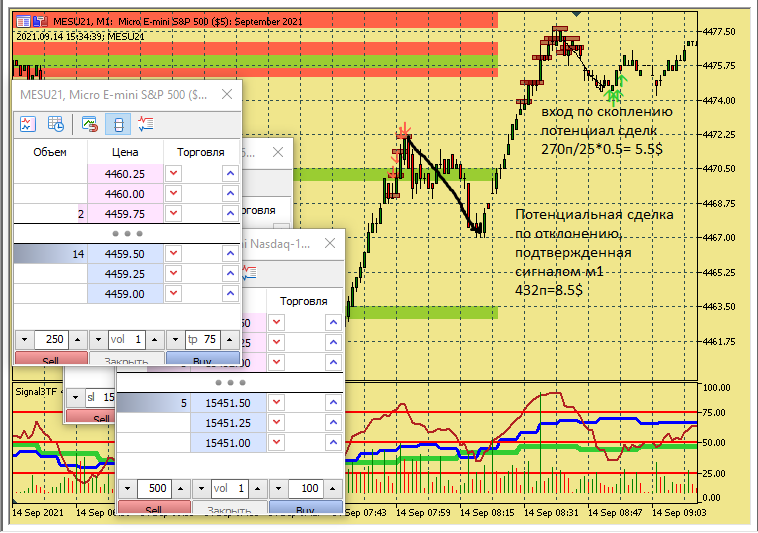Click the Sell button in MESU21 window

[51, 359]
